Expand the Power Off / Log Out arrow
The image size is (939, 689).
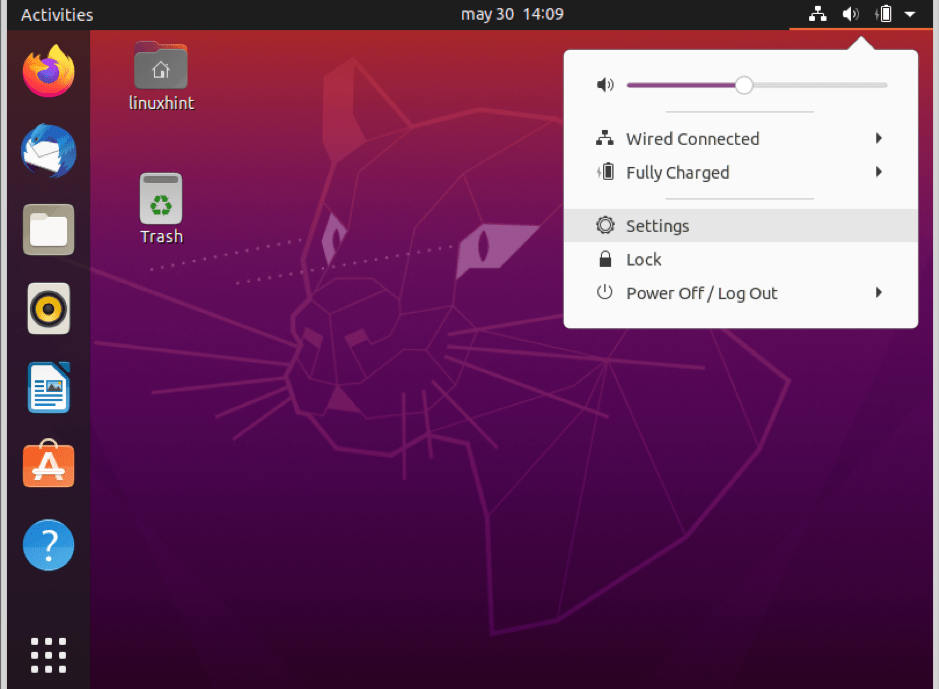(x=879, y=293)
